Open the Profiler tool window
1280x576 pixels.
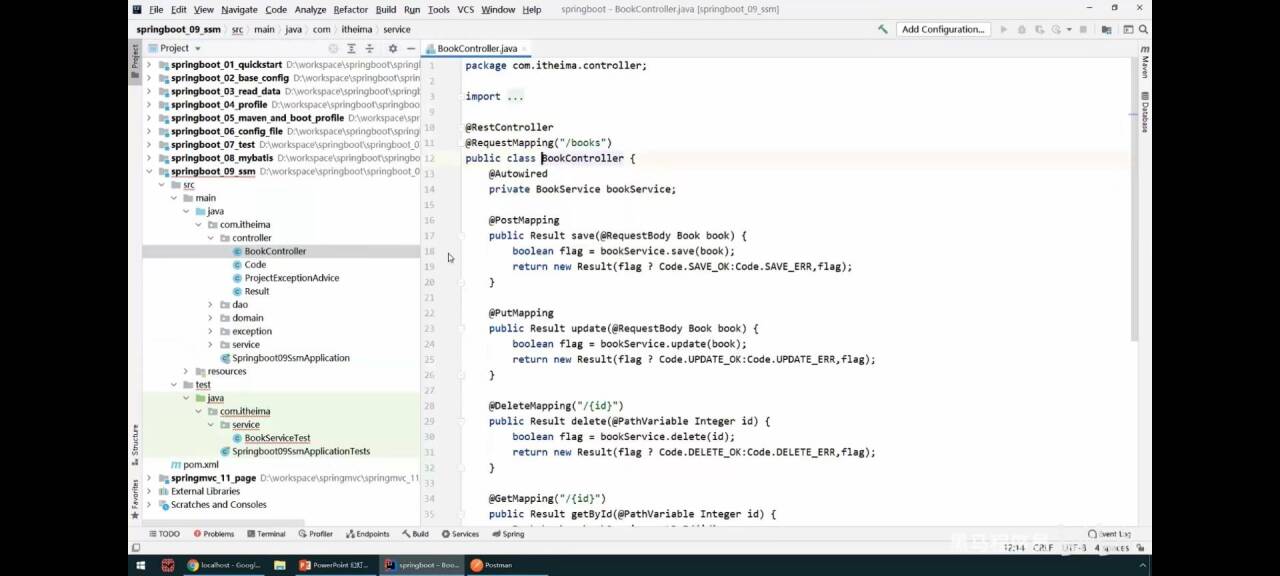click(315, 534)
